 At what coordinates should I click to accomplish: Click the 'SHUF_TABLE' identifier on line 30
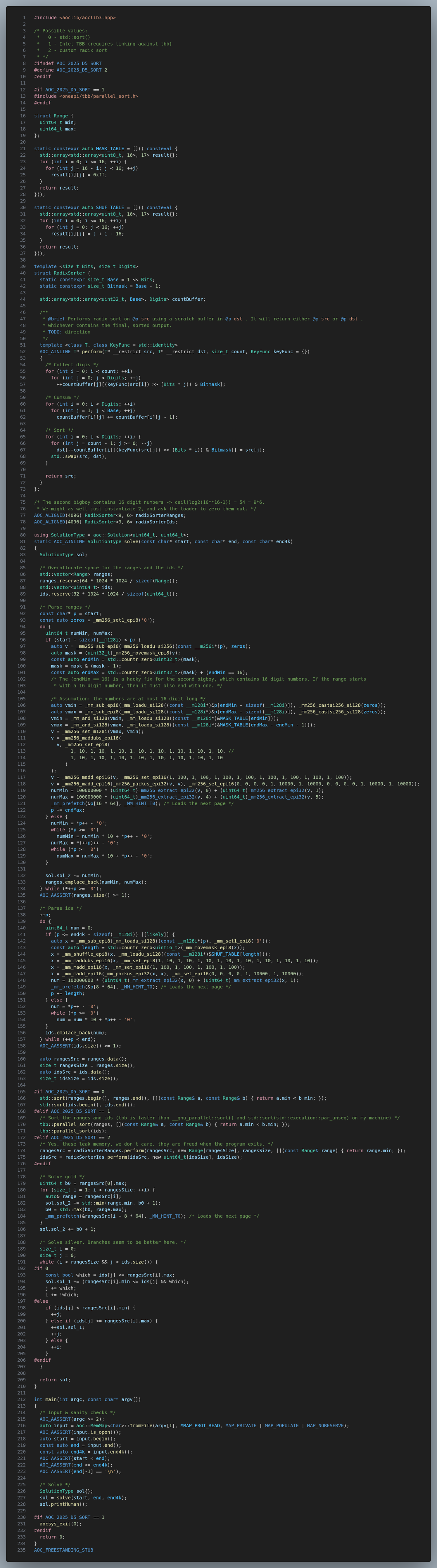[x=109, y=207]
